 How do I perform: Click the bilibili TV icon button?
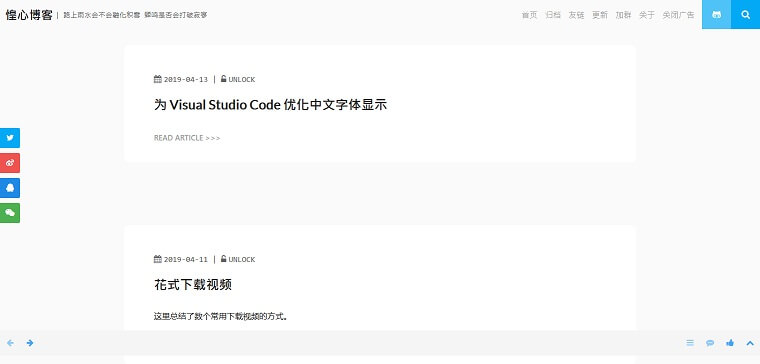coord(716,15)
